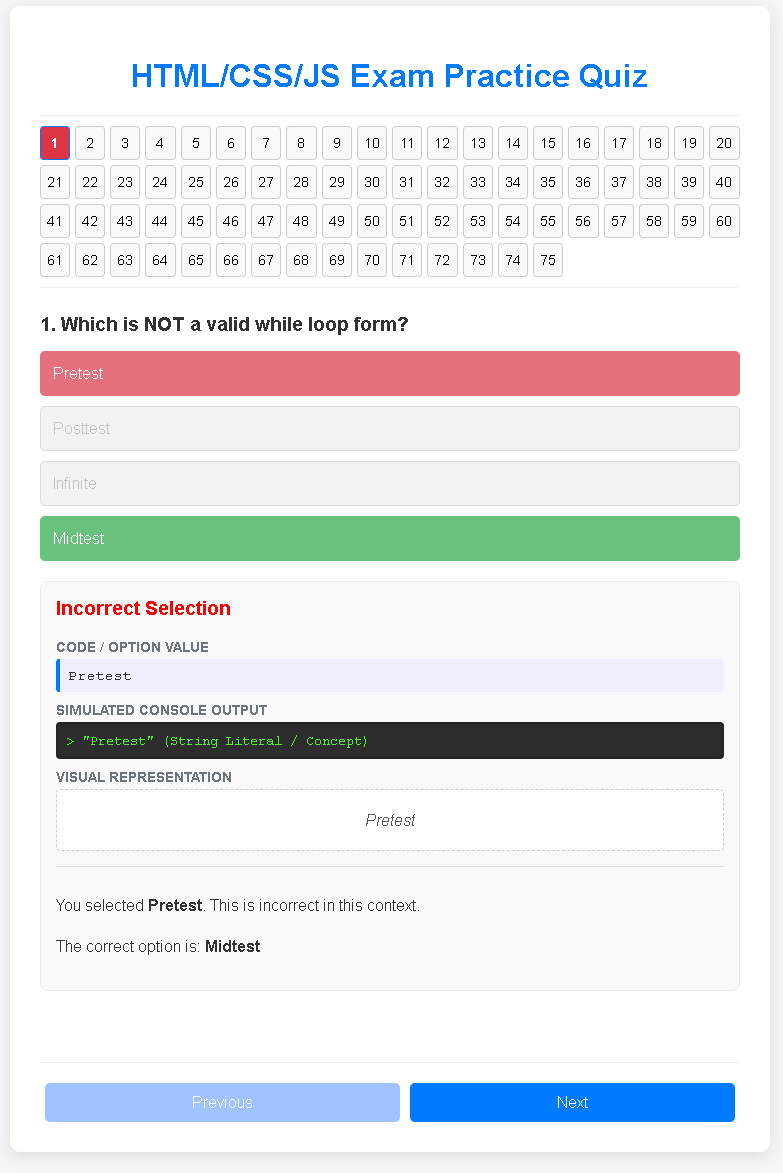Open question 10 from the number grid
The width and height of the screenshot is (783, 1173).
[x=371, y=143]
